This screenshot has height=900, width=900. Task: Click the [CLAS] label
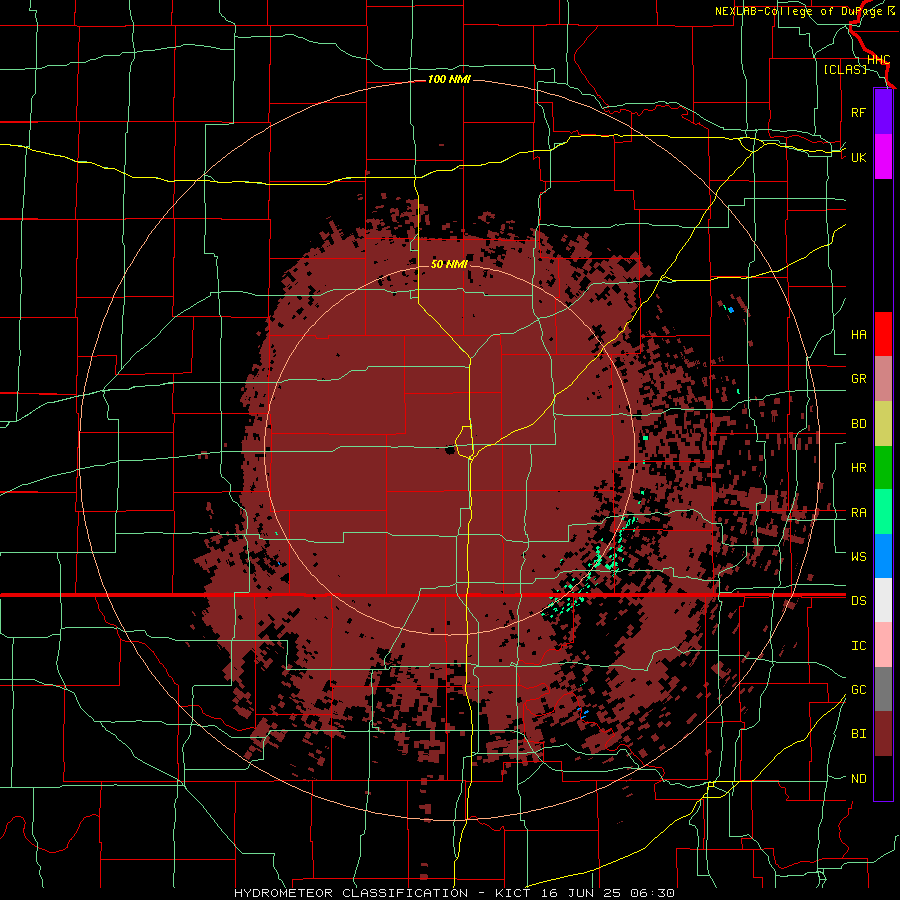click(x=845, y=69)
